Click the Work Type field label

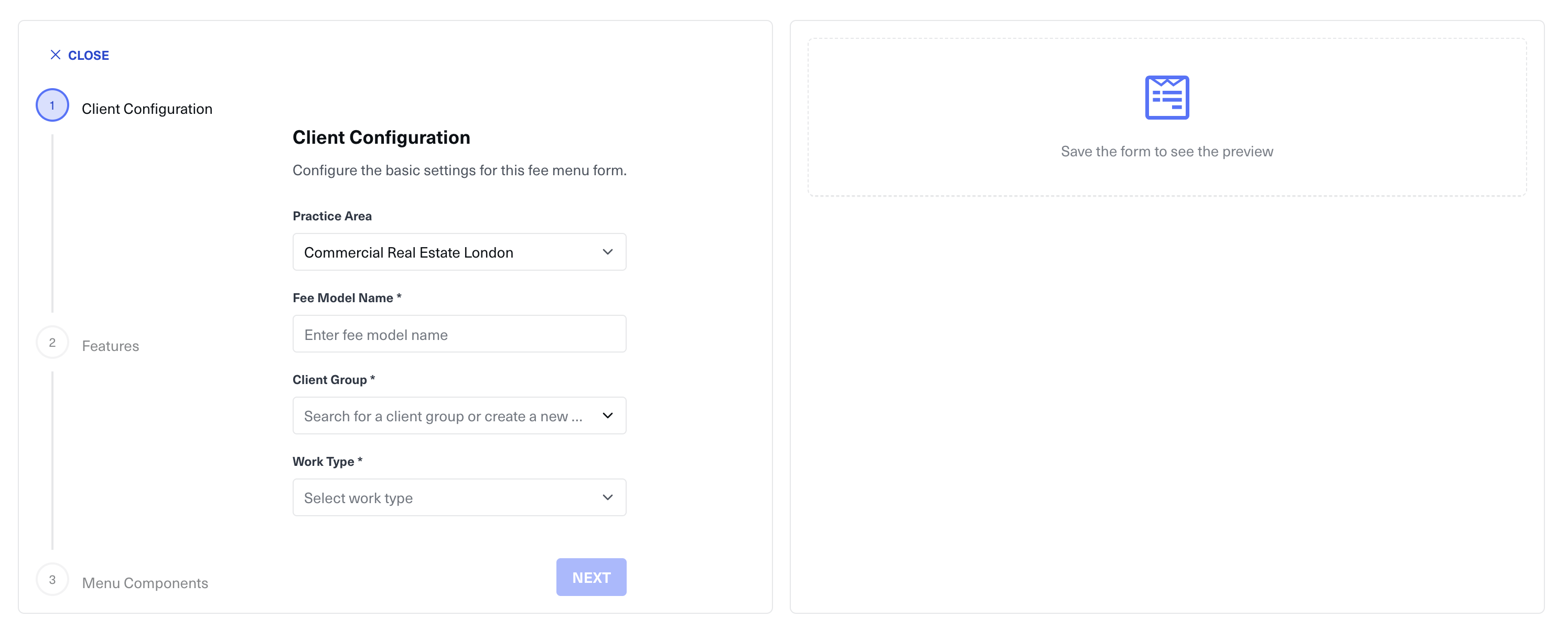click(323, 462)
